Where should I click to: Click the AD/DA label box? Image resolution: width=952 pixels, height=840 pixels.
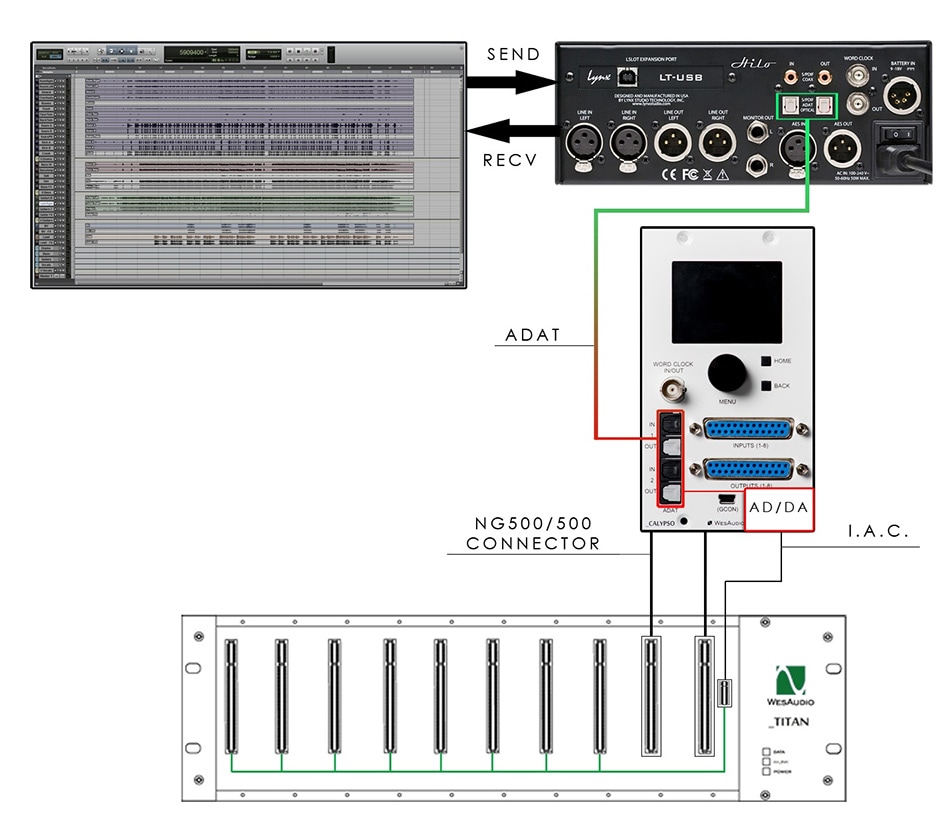(x=779, y=510)
